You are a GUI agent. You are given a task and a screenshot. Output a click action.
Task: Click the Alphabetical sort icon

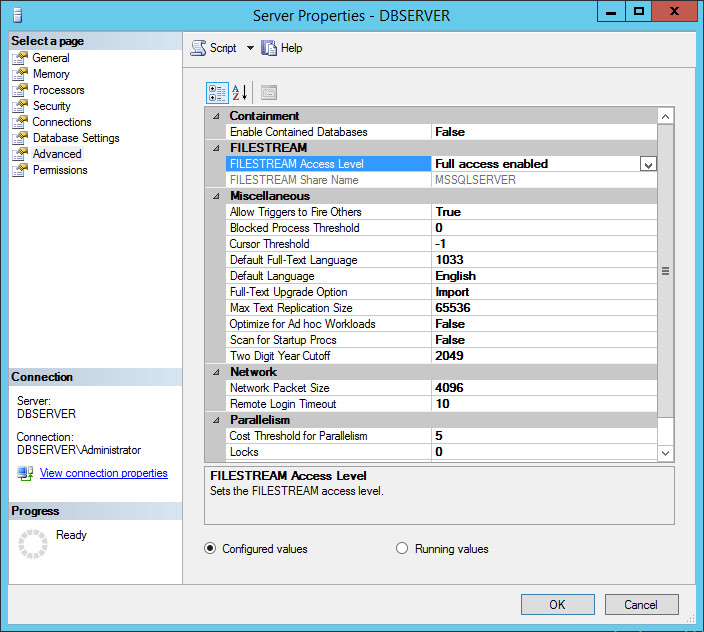pyautogui.click(x=240, y=92)
